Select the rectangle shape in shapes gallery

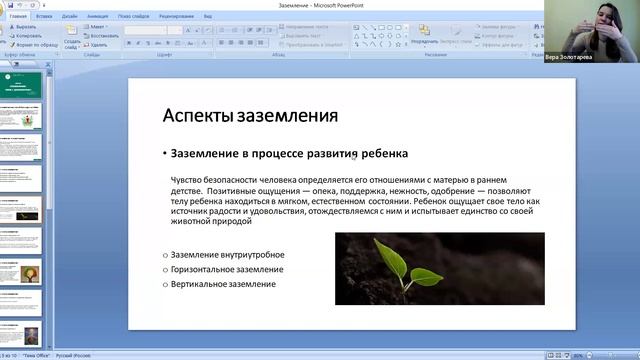click(382, 28)
